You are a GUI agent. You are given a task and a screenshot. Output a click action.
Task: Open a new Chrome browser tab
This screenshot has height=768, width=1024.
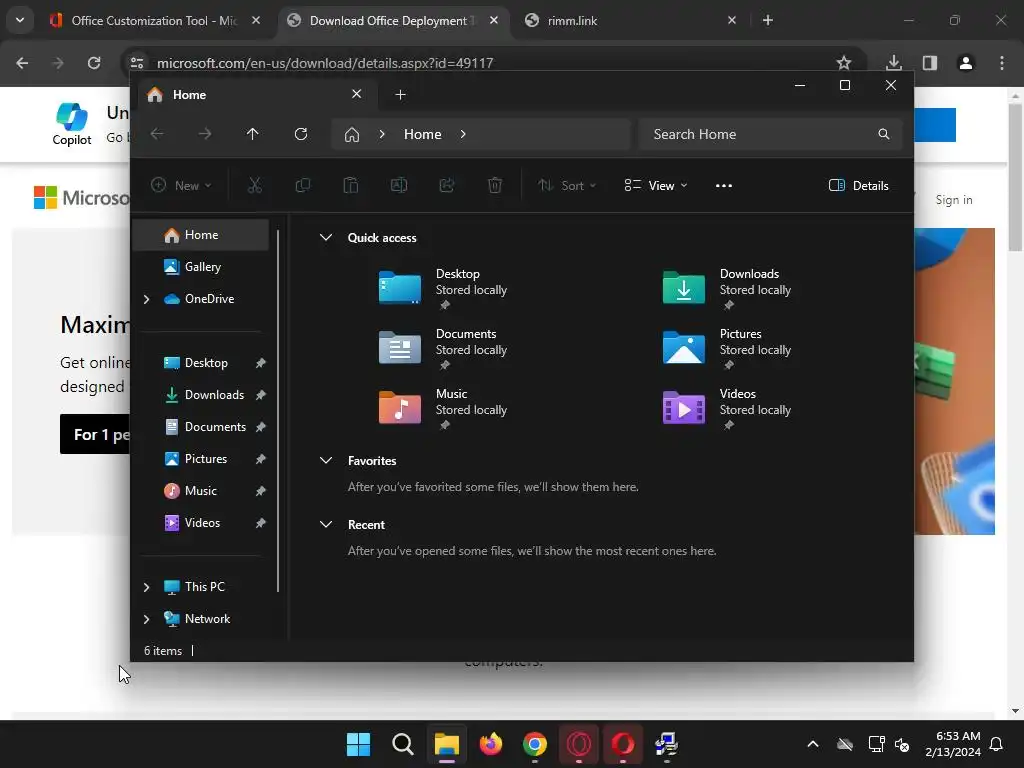[x=768, y=20]
